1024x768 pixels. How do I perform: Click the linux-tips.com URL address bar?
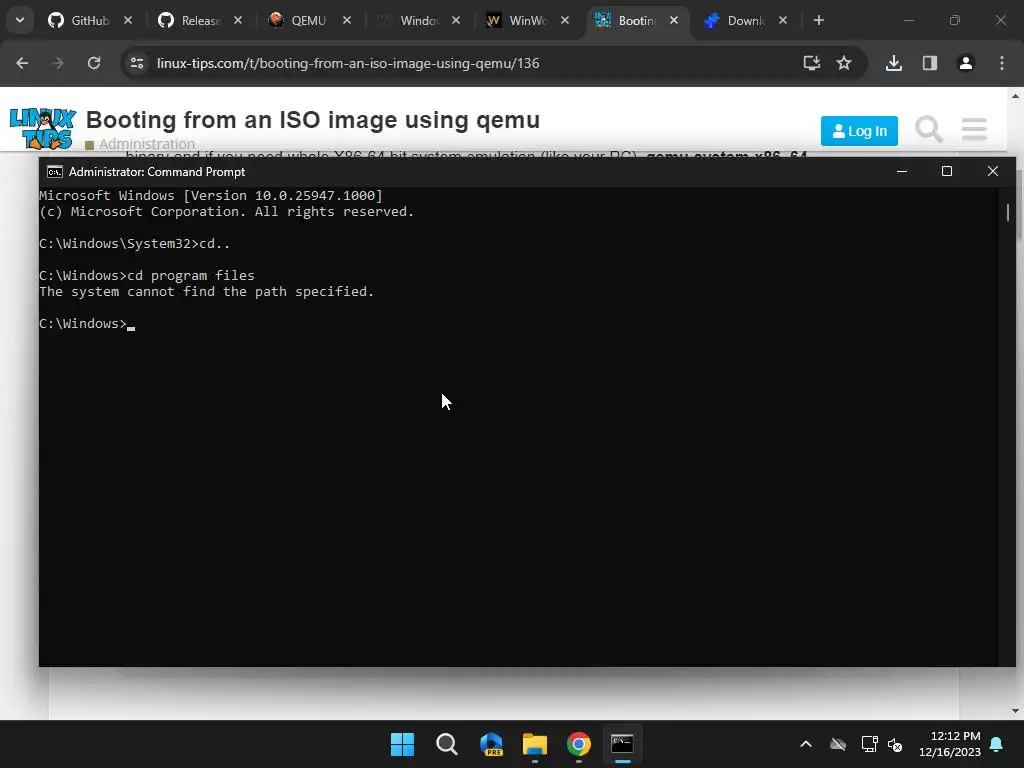pos(348,63)
